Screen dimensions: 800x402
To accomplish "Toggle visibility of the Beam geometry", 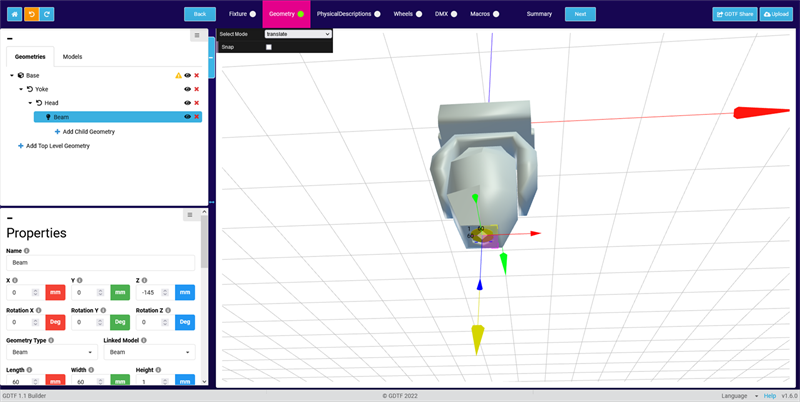I will (x=187, y=117).
